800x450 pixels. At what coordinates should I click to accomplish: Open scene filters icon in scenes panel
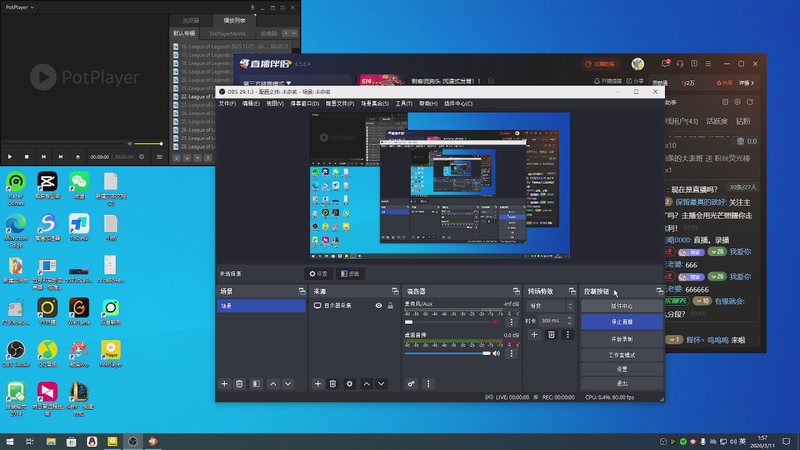[256, 384]
